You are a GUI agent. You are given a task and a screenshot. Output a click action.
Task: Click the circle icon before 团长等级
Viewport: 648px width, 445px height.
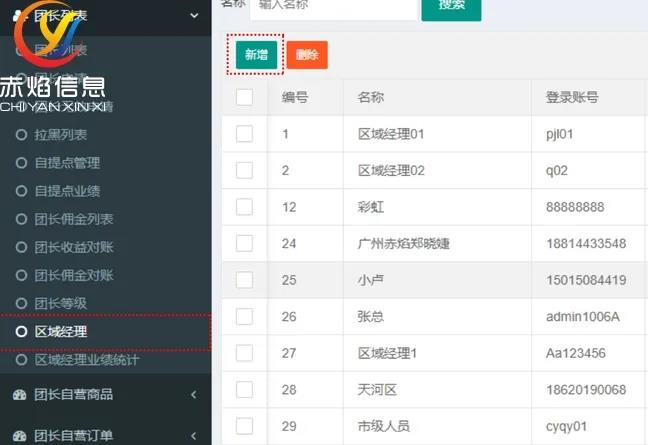tap(21, 303)
